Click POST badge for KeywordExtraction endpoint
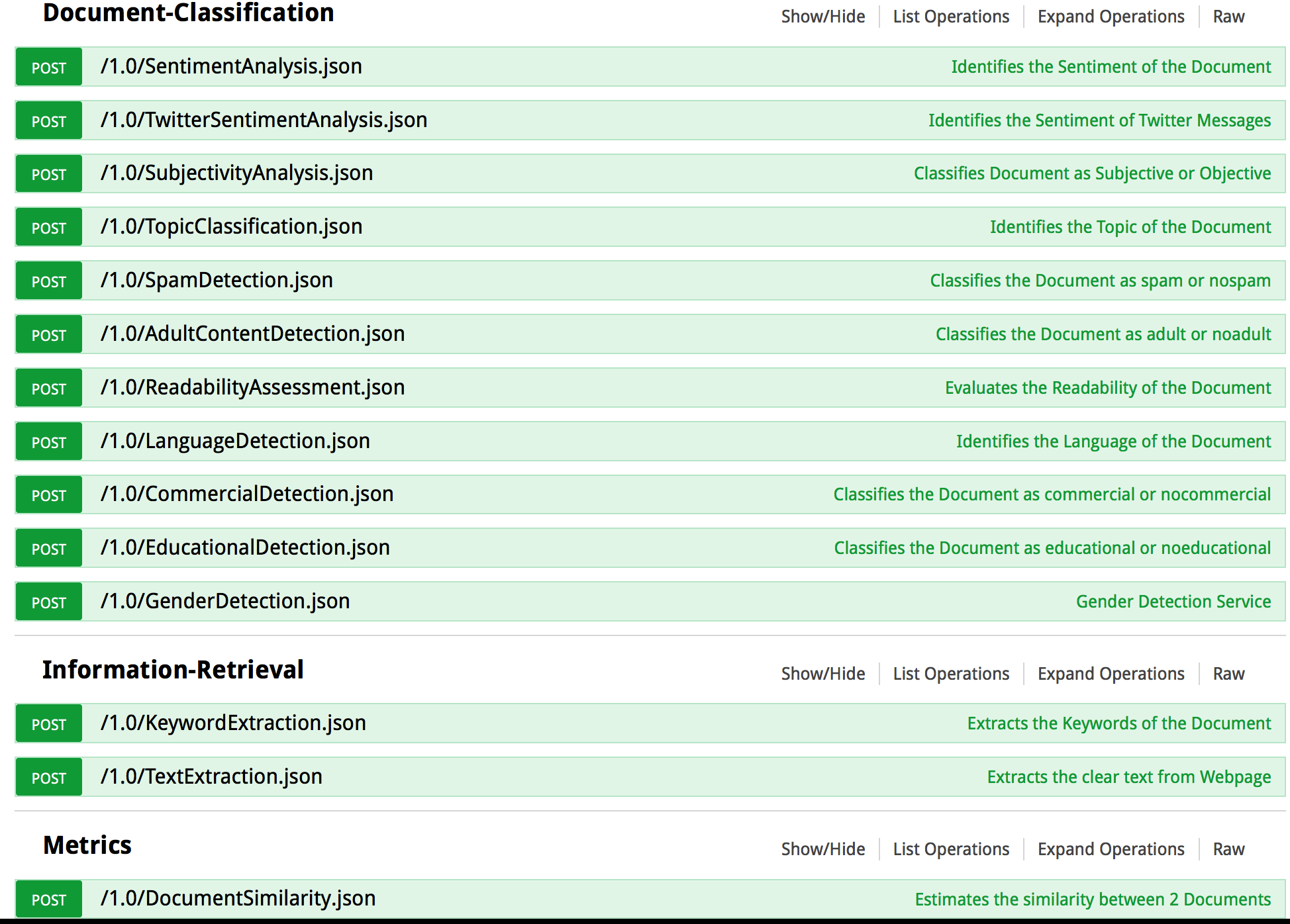1290x924 pixels. [x=49, y=723]
